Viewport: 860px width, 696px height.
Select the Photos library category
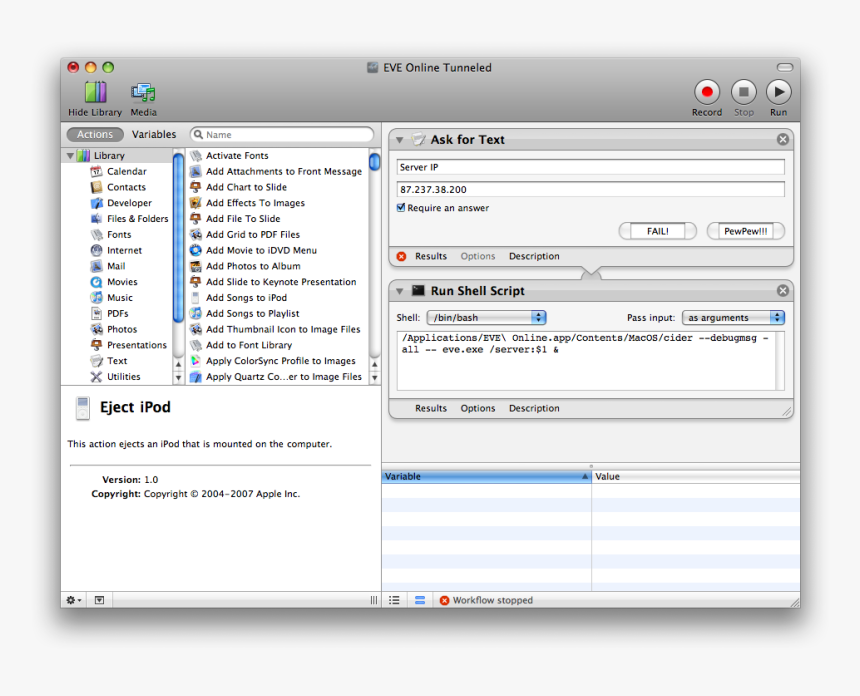[x=122, y=329]
